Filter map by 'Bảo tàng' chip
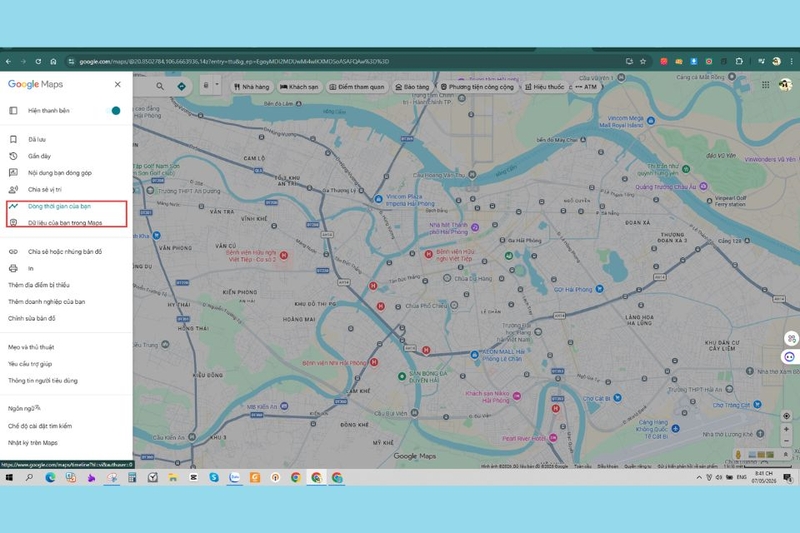Viewport: 800px width, 533px height. pyautogui.click(x=412, y=87)
